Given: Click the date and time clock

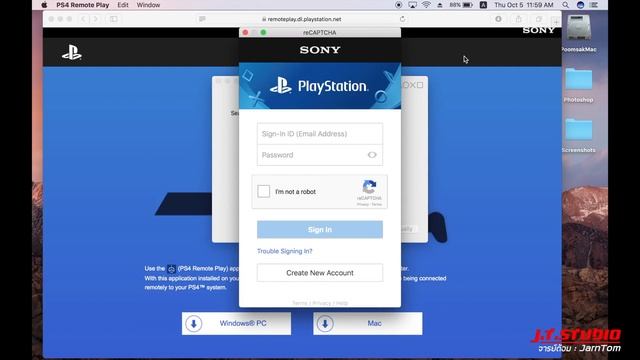Looking at the screenshot, I should click(524, 5).
